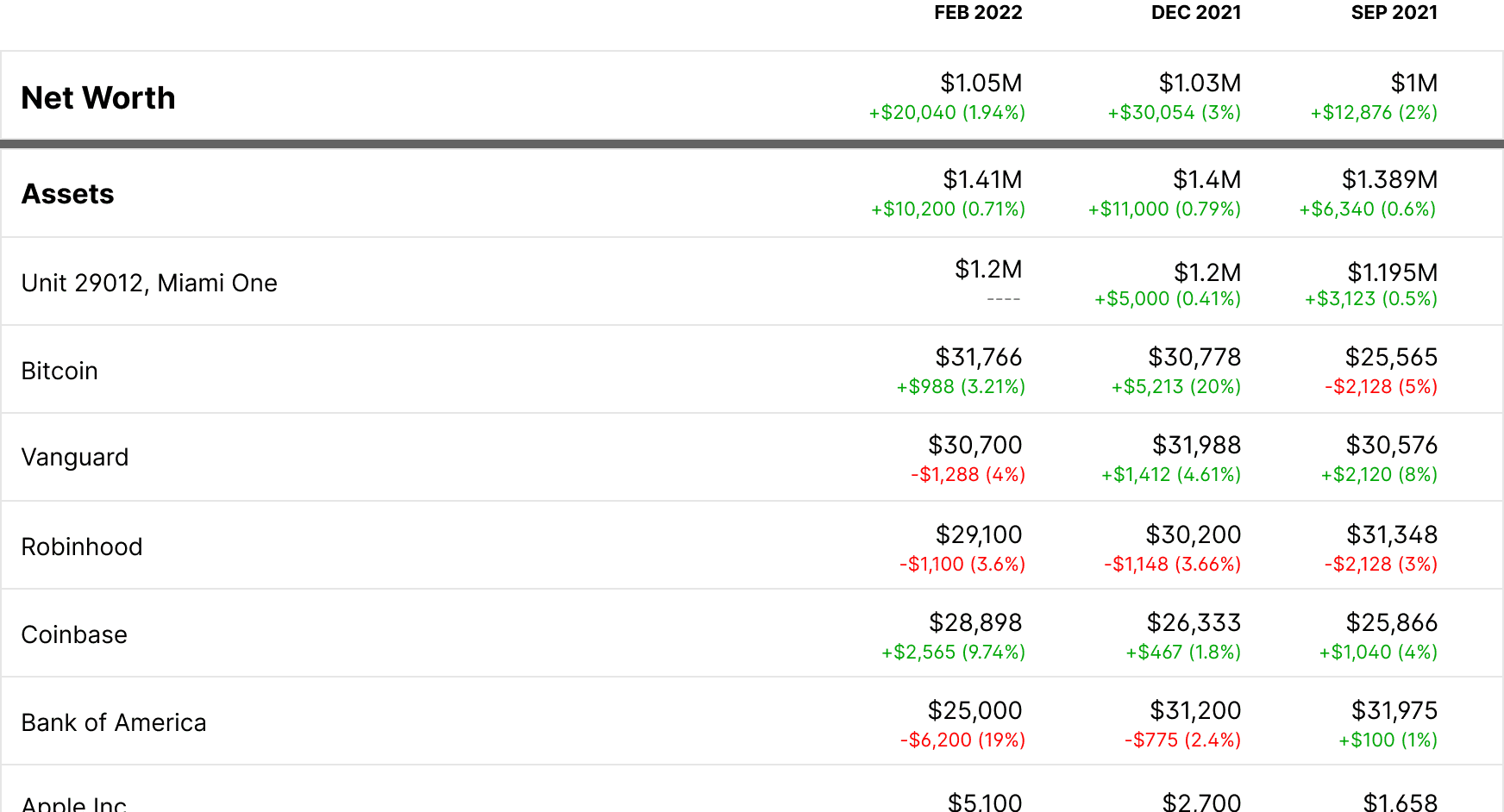Open the Coinbase account row
This screenshot has width=1504, height=812.
point(74,634)
